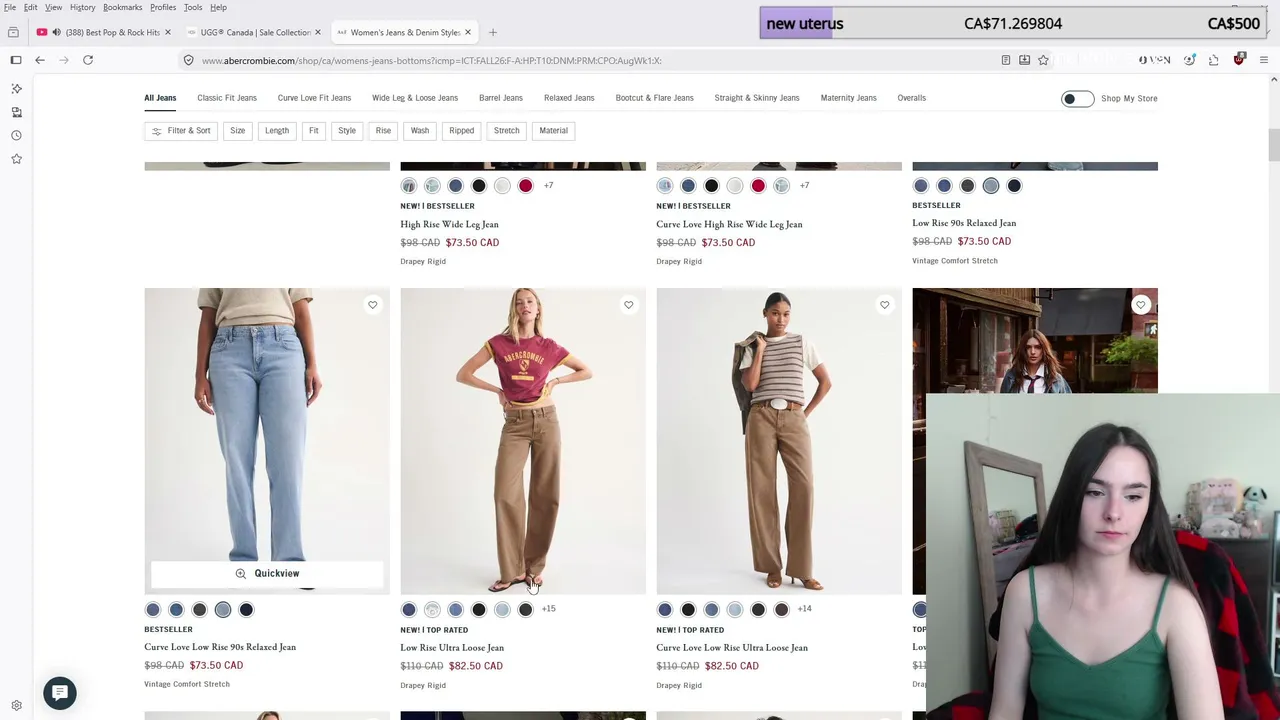Open the Tools menu
This screenshot has height=720, width=1280.
pyautogui.click(x=193, y=7)
